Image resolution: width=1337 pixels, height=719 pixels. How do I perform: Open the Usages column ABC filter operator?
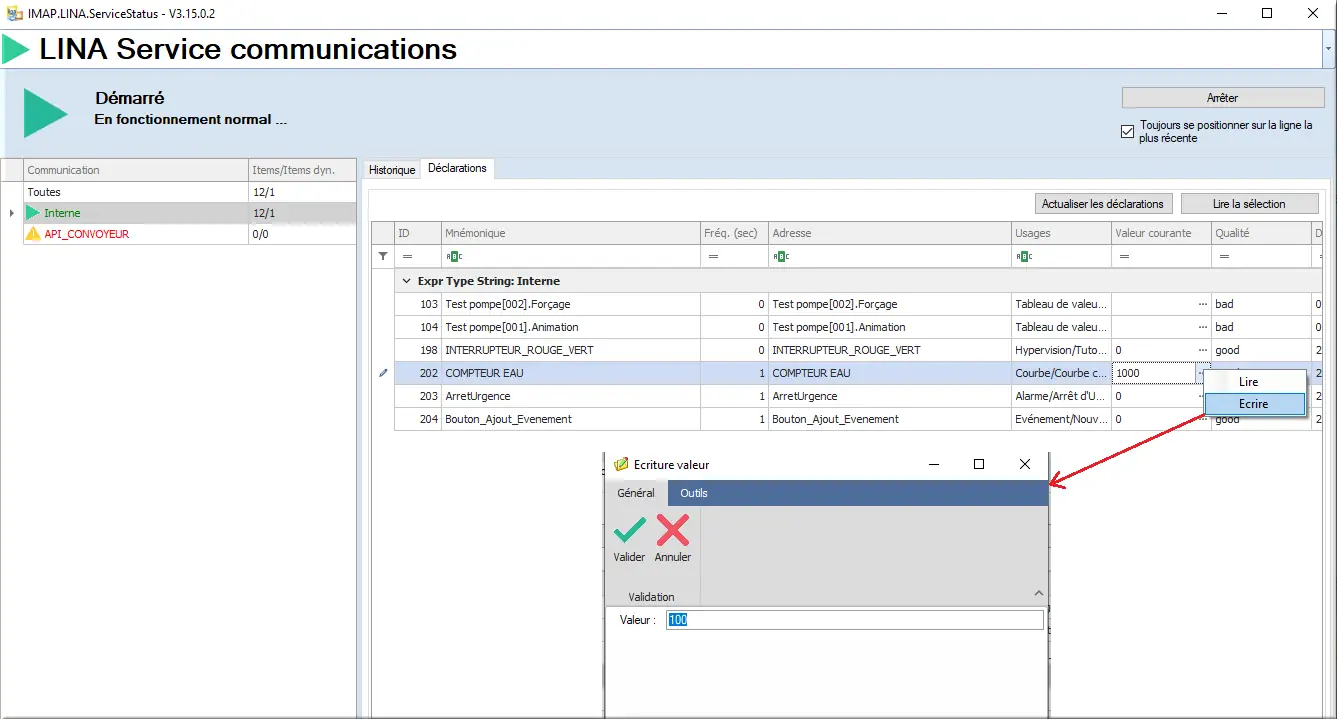1024,257
